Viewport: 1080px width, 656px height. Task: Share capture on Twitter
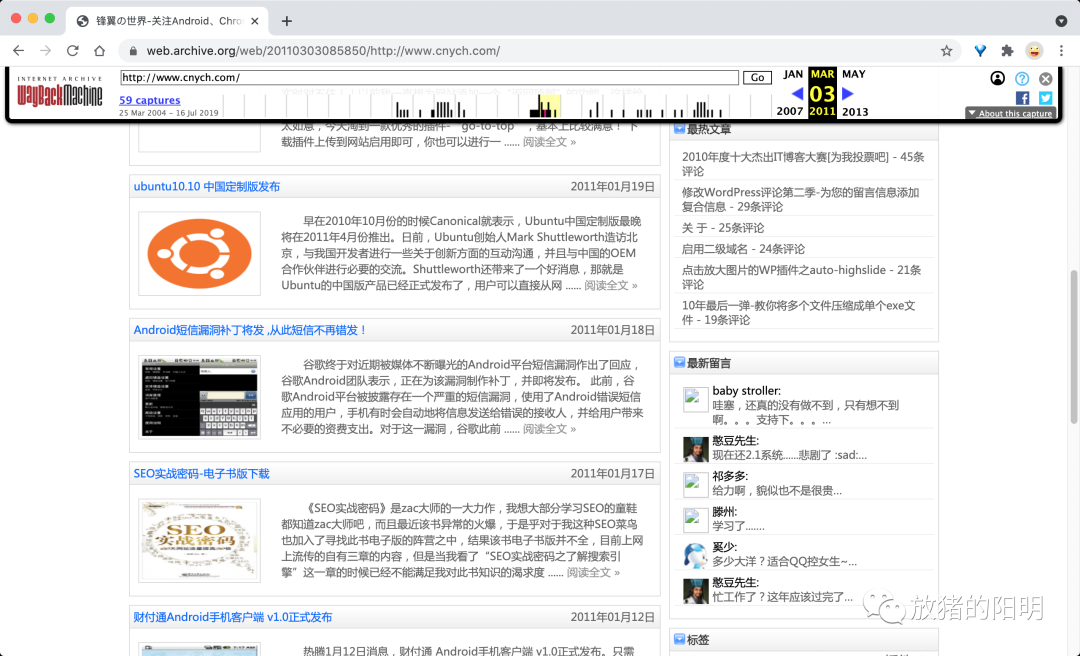[1046, 98]
